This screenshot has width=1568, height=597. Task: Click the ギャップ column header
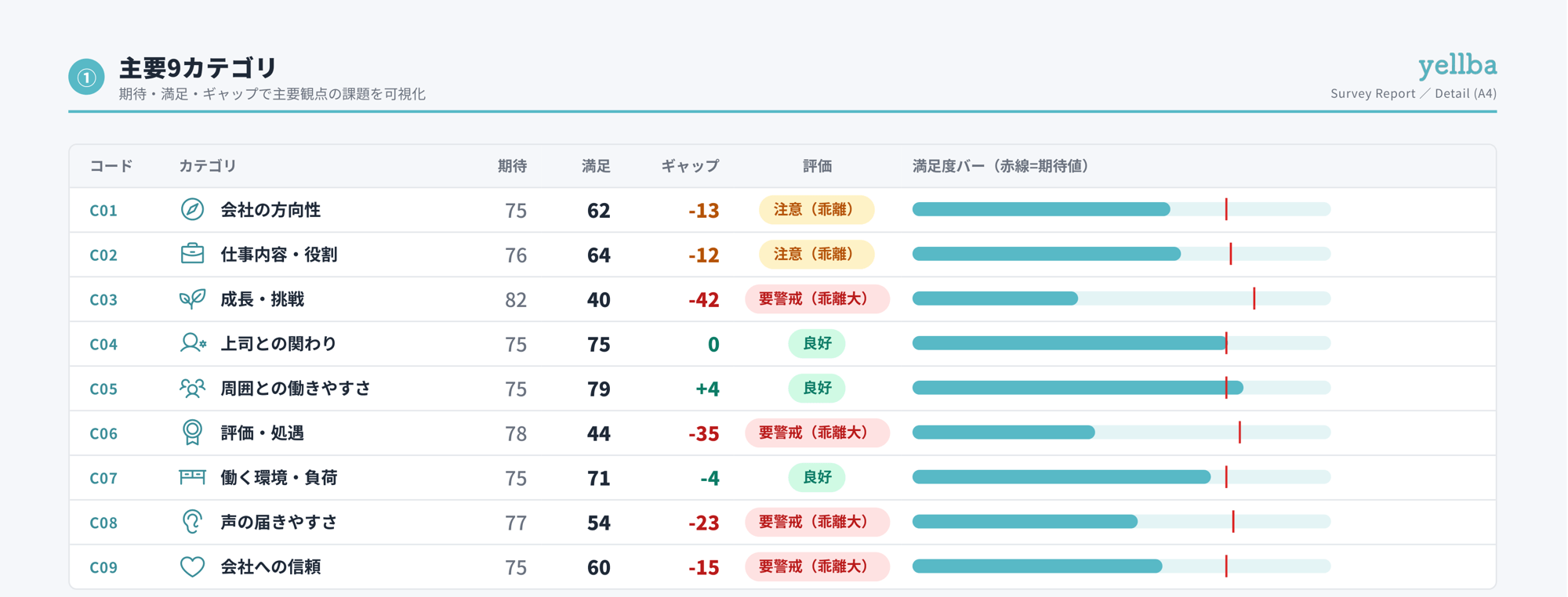pyautogui.click(x=690, y=166)
